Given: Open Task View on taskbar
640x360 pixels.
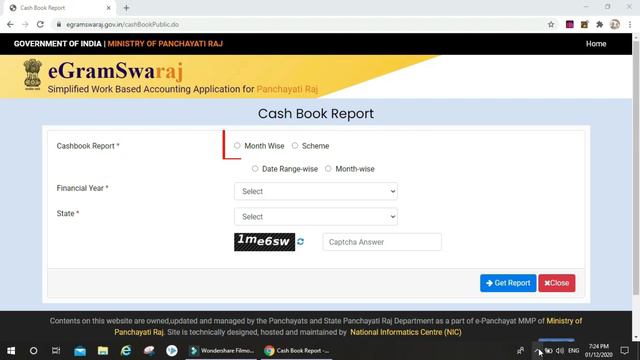Looking at the screenshot, I should coord(56,351).
